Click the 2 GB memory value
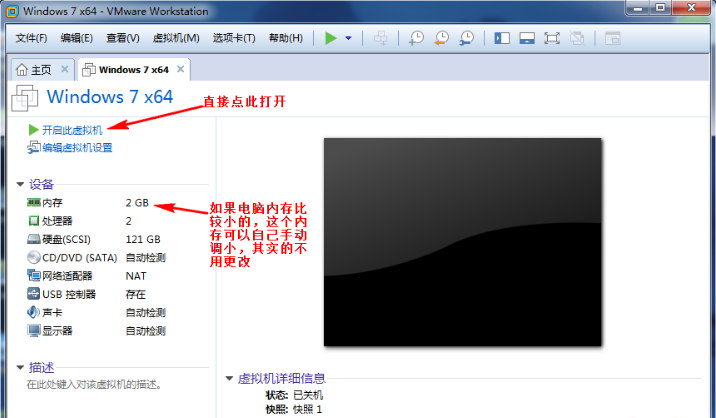Image resolution: width=716 pixels, height=418 pixels. (x=137, y=203)
